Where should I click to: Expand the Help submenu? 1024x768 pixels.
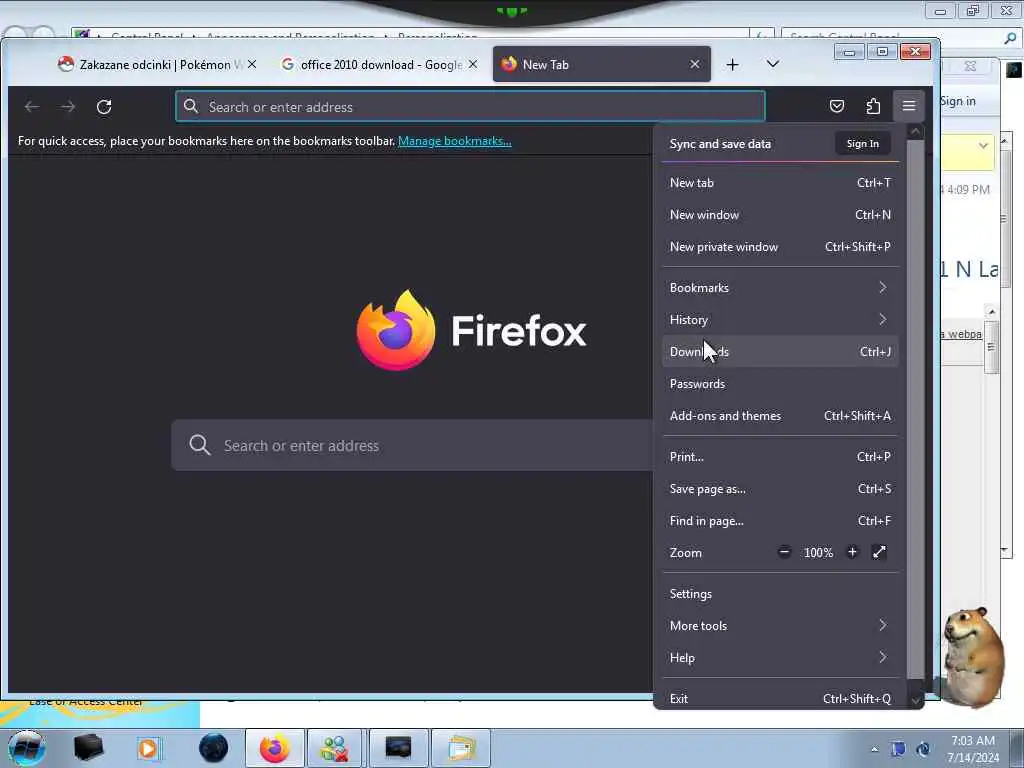pos(780,658)
